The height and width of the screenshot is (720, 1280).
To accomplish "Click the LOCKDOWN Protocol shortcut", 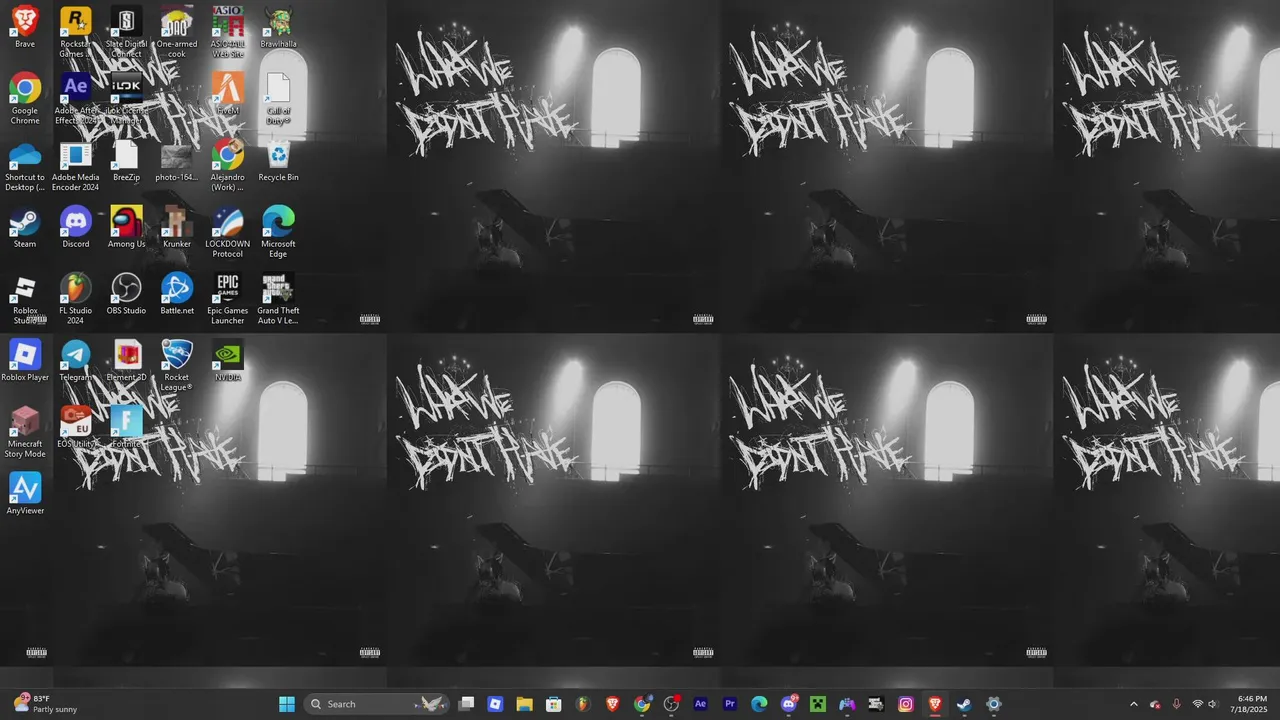I will 228,232.
